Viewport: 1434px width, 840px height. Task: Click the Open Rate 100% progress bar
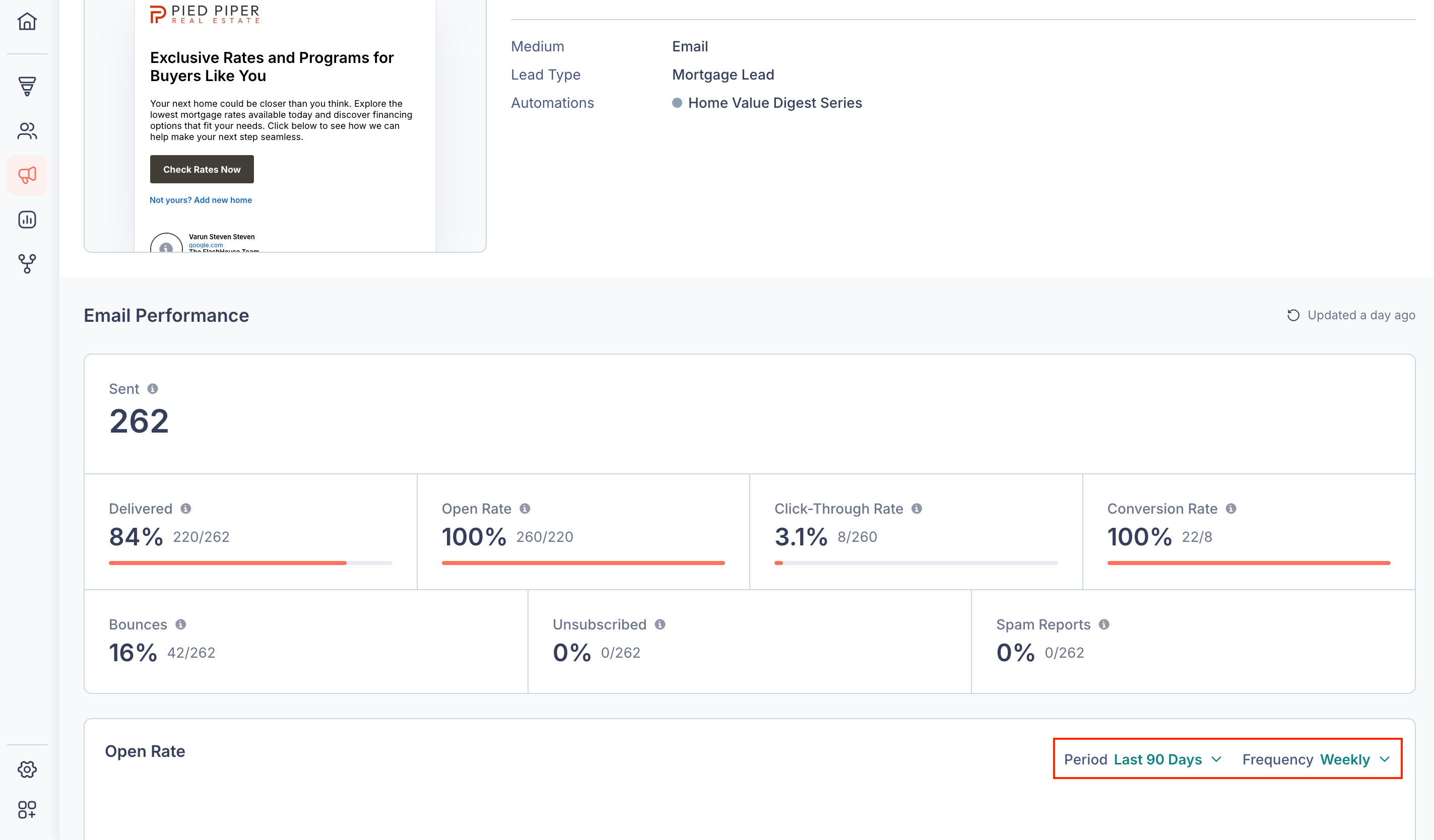[583, 563]
